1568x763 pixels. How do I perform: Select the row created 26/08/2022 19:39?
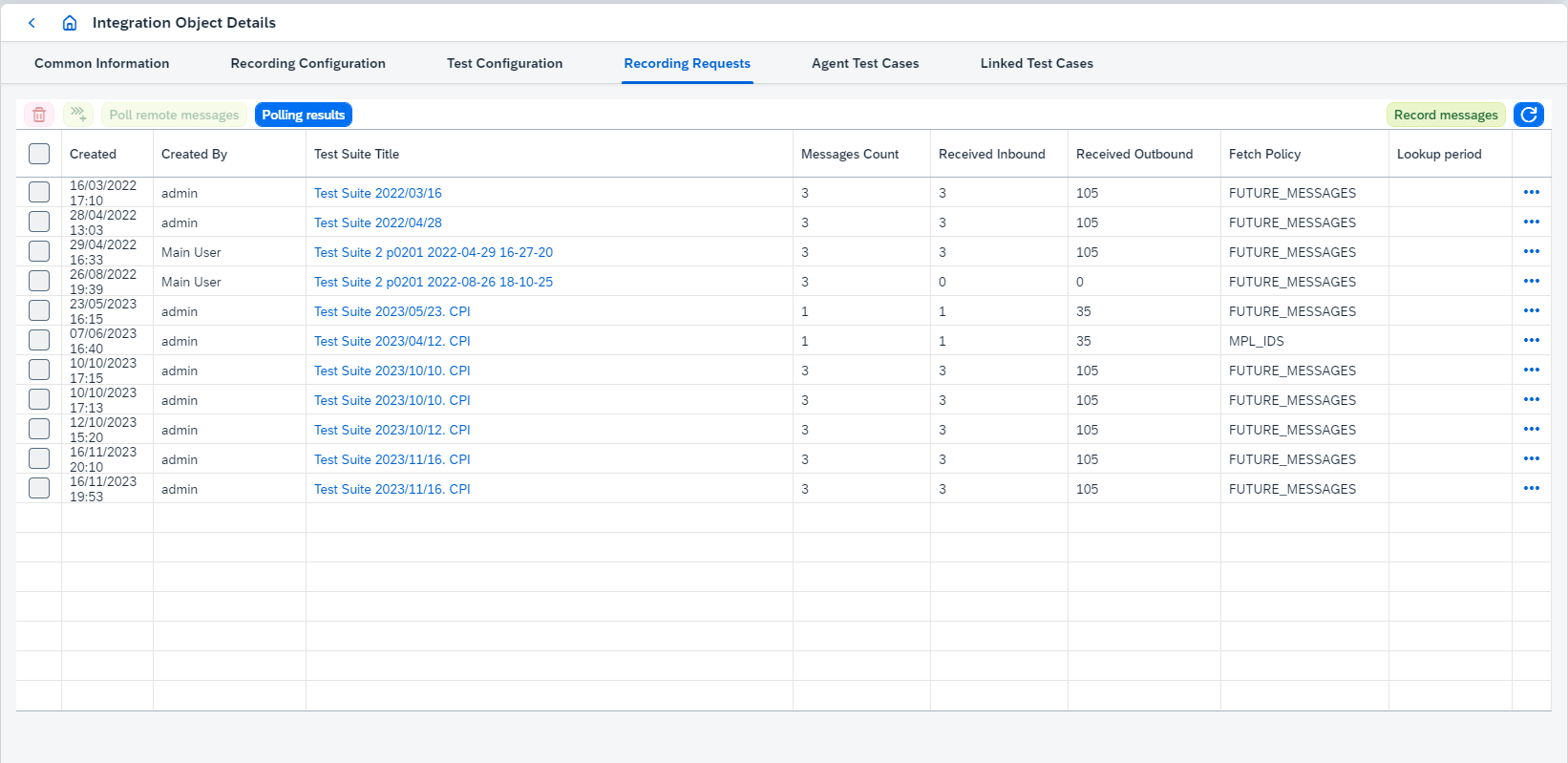click(x=39, y=281)
